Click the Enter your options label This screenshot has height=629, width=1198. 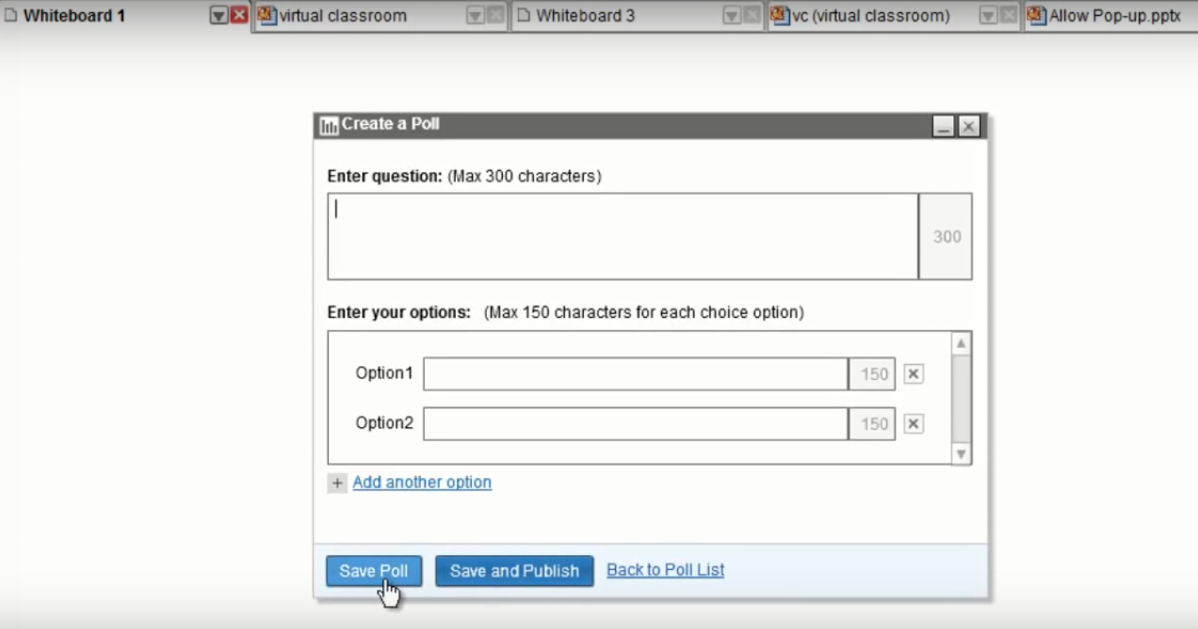[399, 313]
